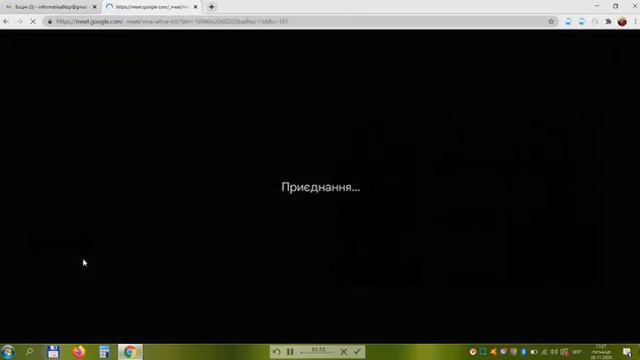Cancel the screen recording with the X

coord(344,351)
